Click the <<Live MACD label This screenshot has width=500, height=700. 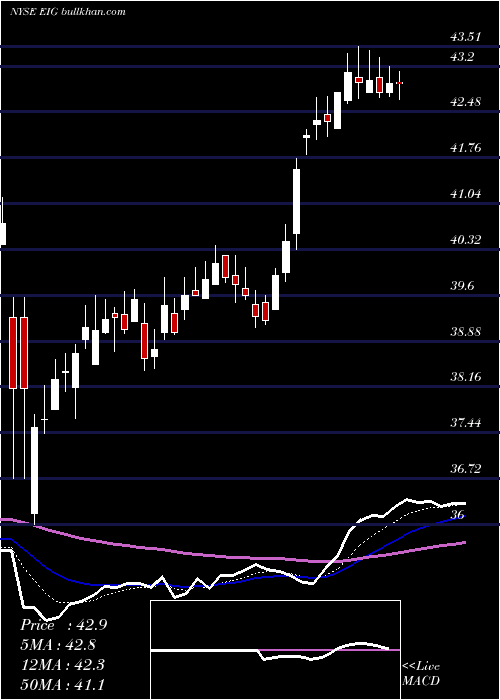tap(421, 673)
